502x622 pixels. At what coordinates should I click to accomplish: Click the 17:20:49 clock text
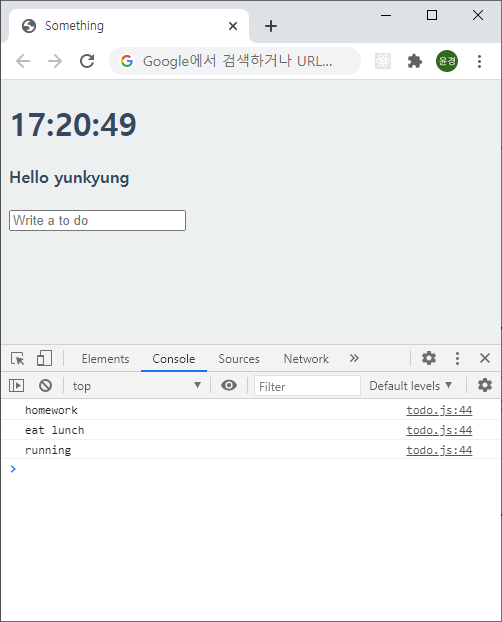pos(73,125)
